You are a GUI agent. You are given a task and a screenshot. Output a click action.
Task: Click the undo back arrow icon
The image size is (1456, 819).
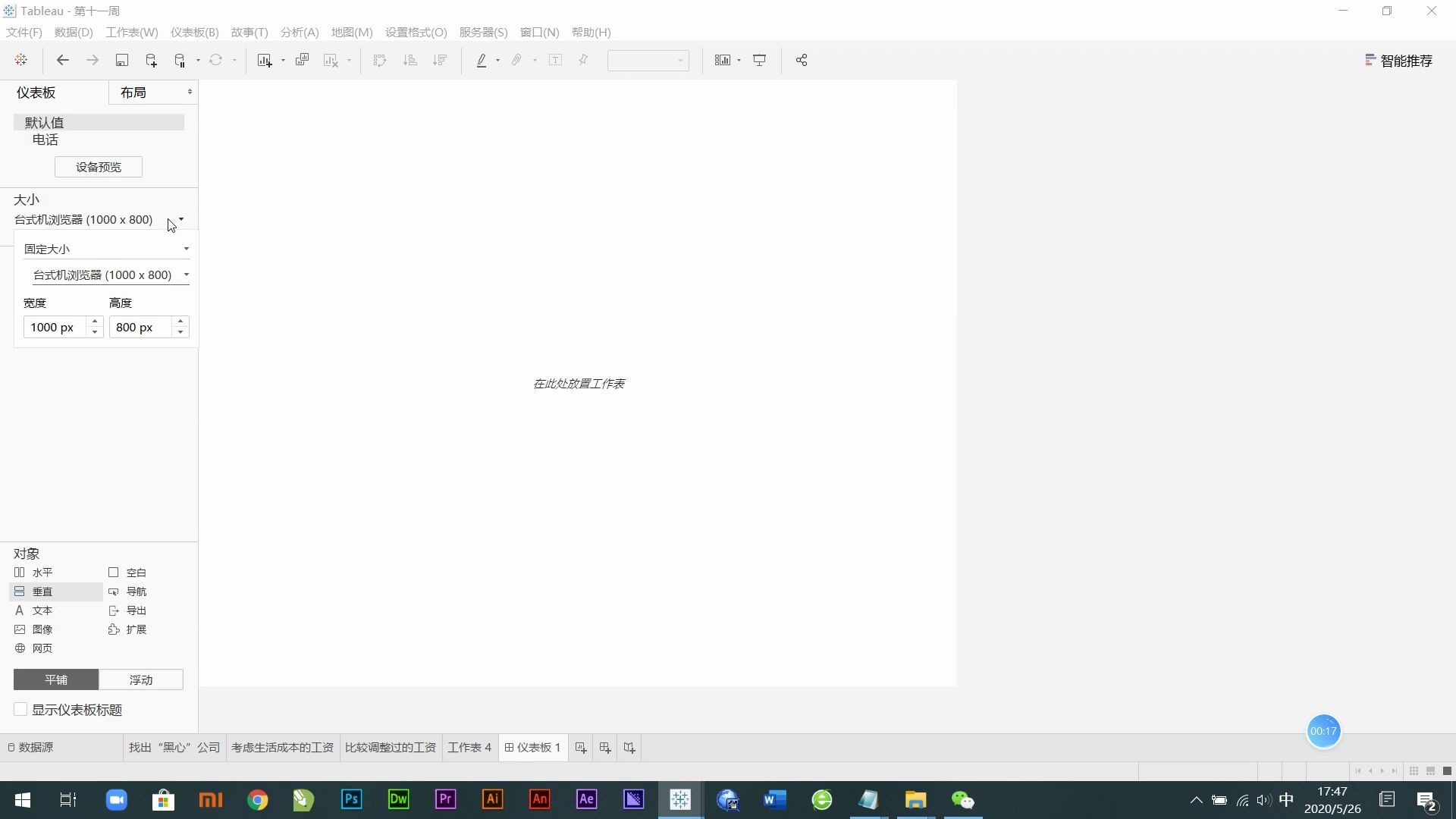point(63,61)
